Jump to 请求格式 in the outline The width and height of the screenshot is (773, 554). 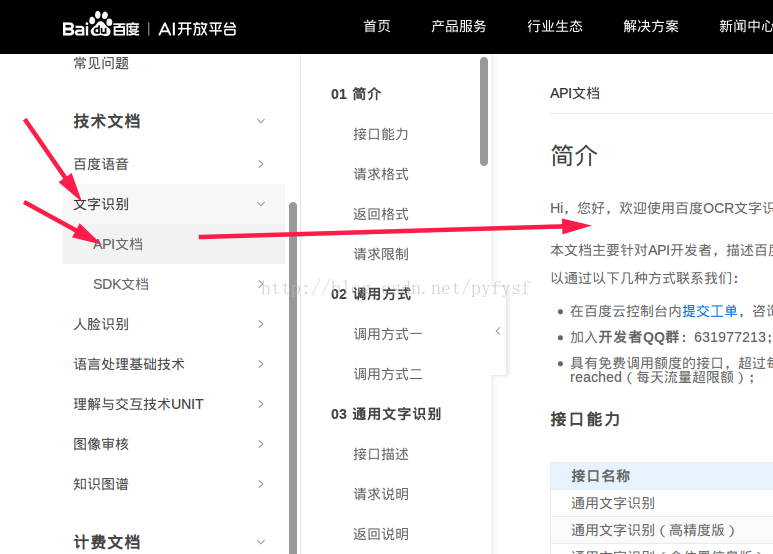(381, 174)
